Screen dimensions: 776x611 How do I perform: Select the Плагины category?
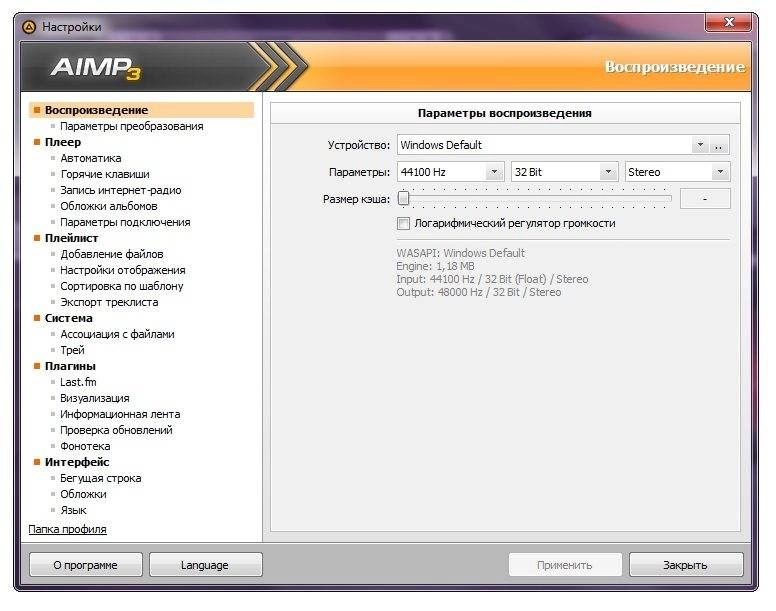70,366
